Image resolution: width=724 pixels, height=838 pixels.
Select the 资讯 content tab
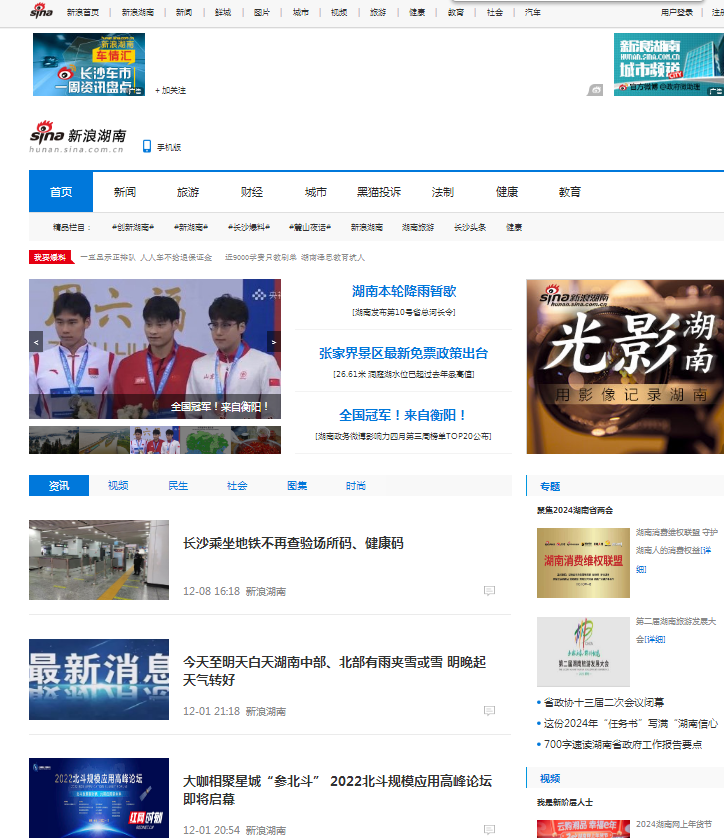pyautogui.click(x=59, y=485)
